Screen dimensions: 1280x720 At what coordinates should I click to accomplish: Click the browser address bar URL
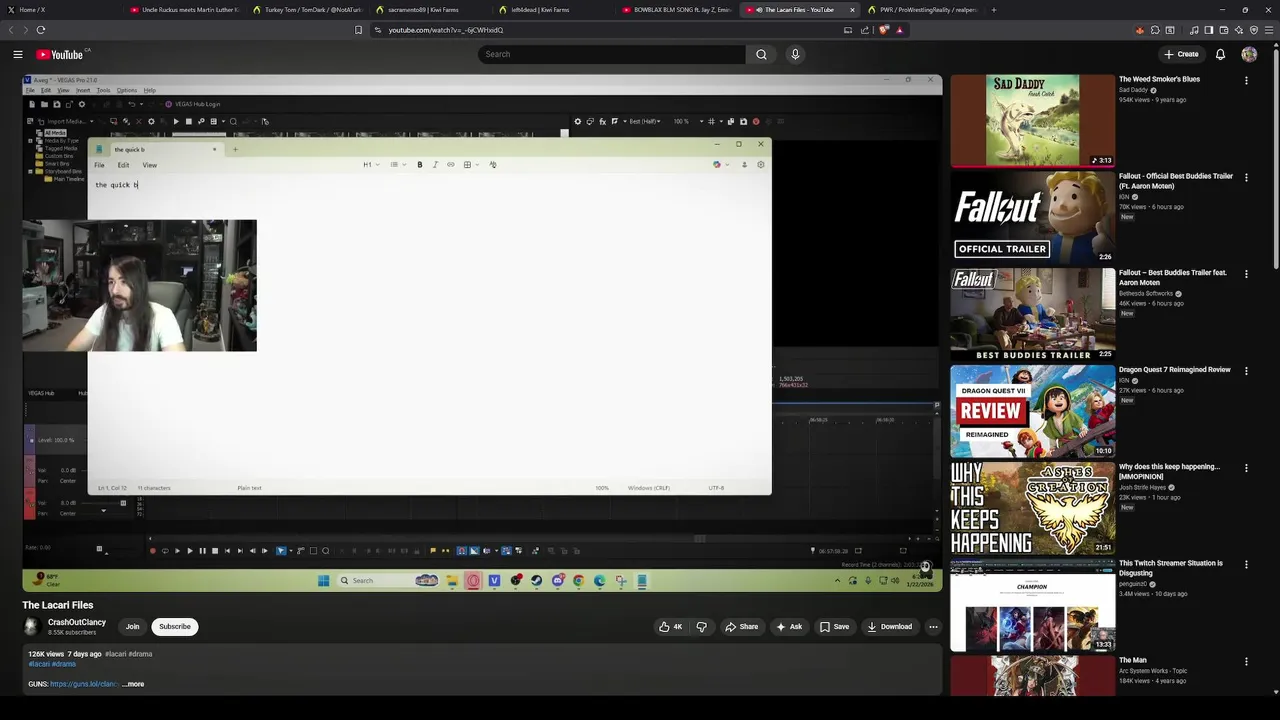(446, 30)
